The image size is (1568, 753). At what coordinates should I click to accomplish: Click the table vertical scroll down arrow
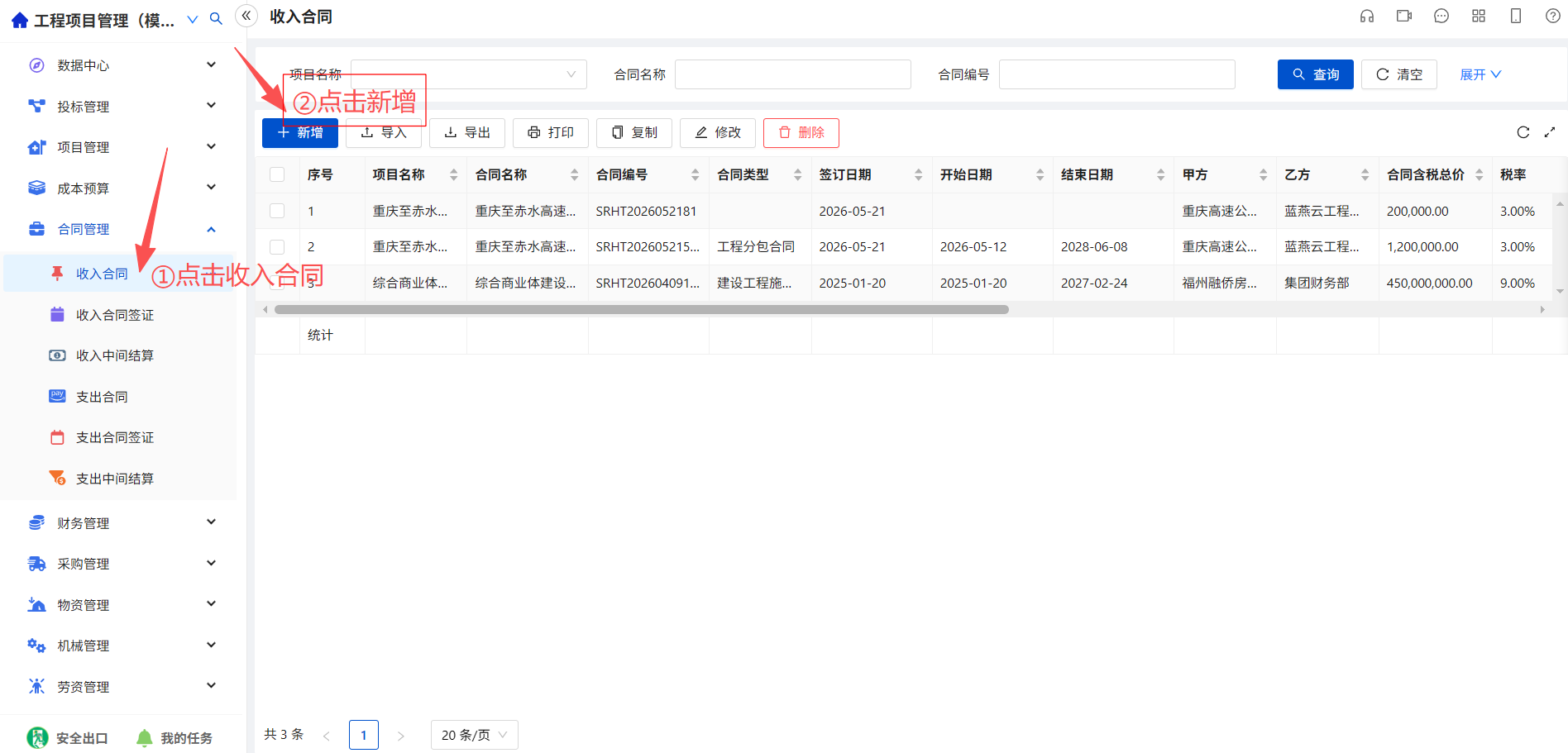pos(1560,291)
